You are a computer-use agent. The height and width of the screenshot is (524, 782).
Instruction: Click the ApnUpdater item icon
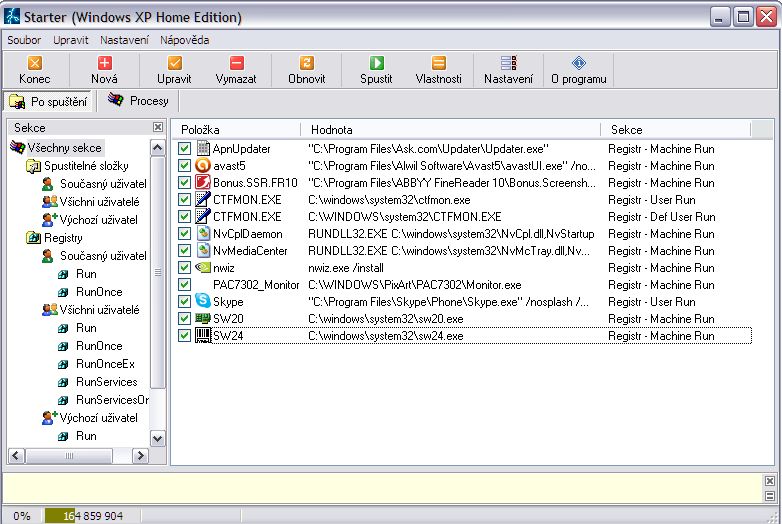click(x=202, y=148)
